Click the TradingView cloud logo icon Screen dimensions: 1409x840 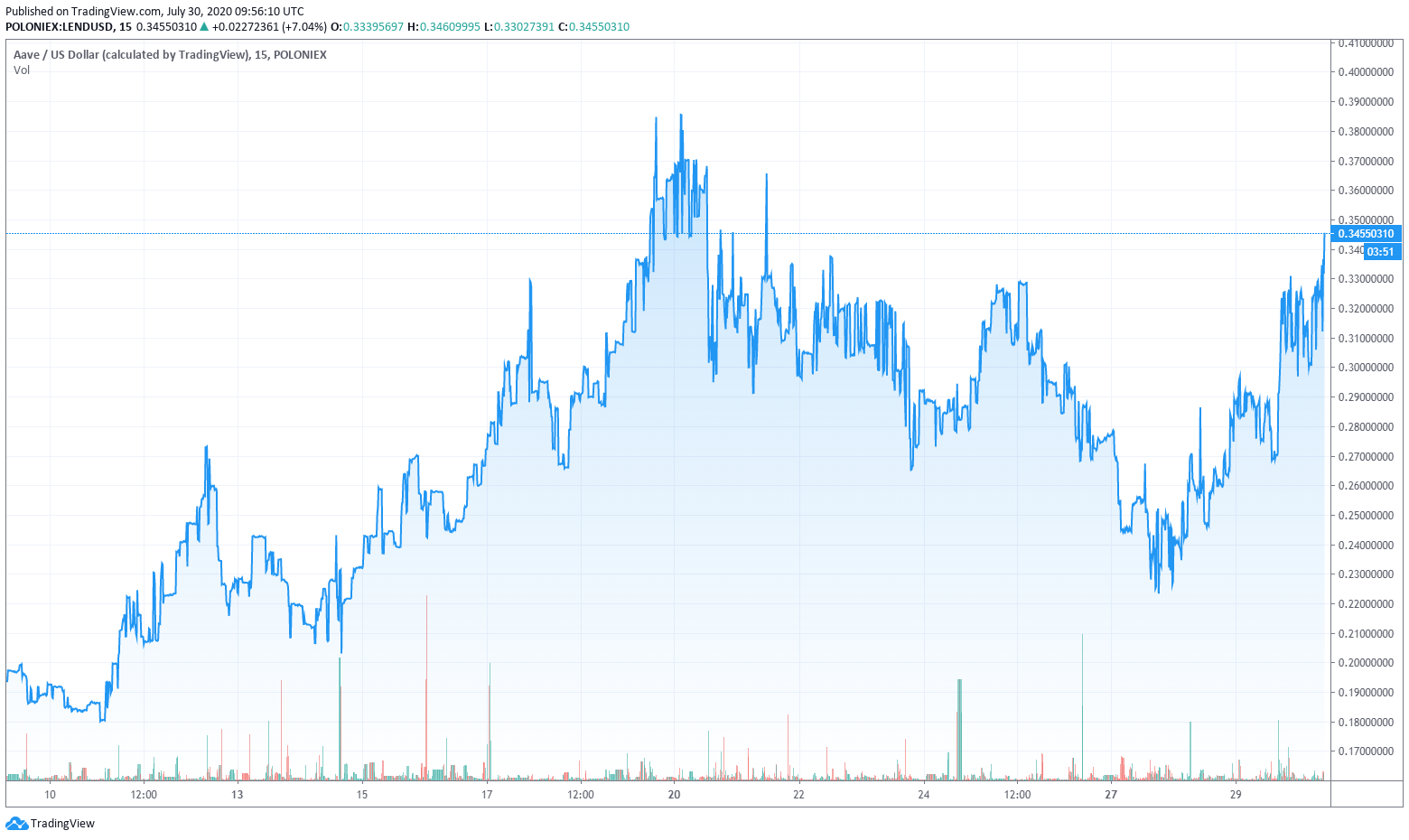16,823
